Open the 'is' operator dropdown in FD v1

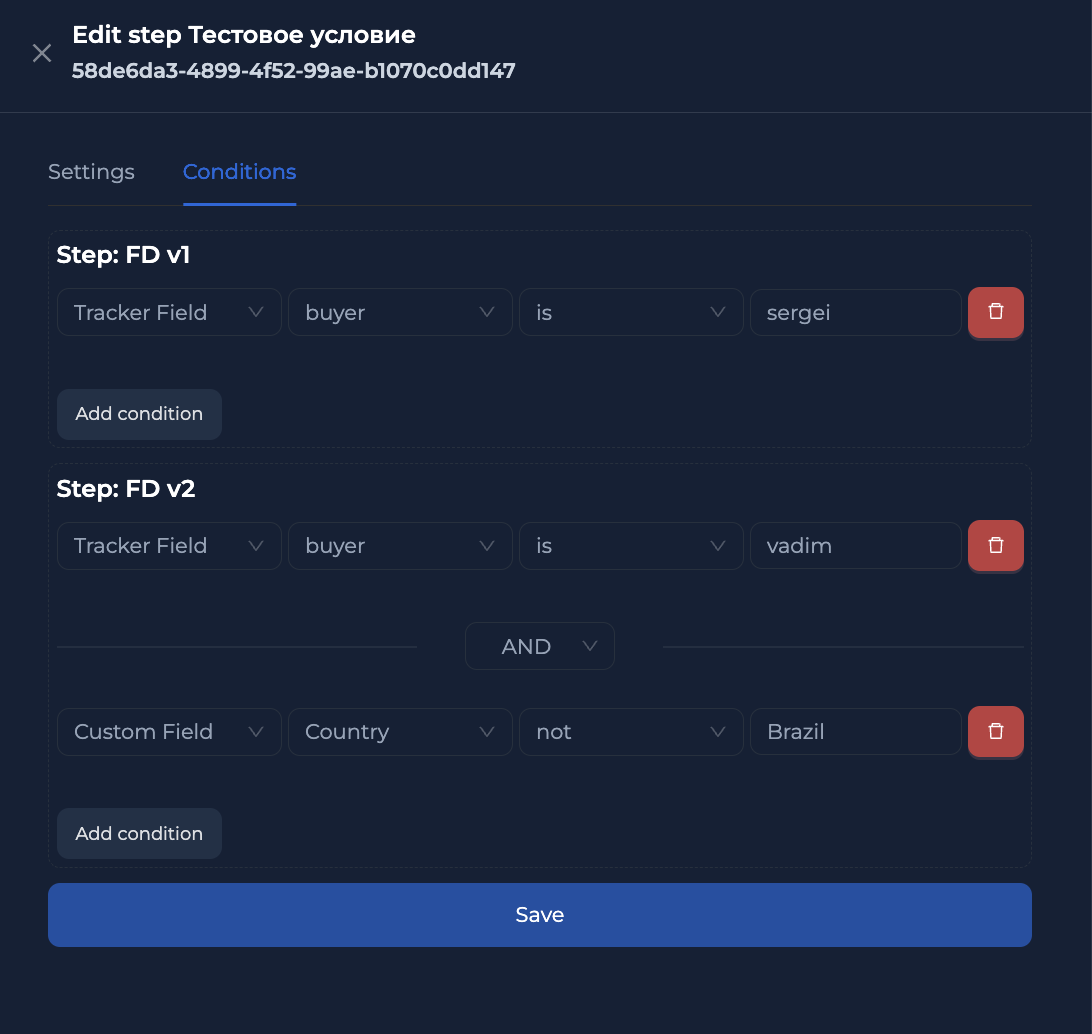pos(630,313)
